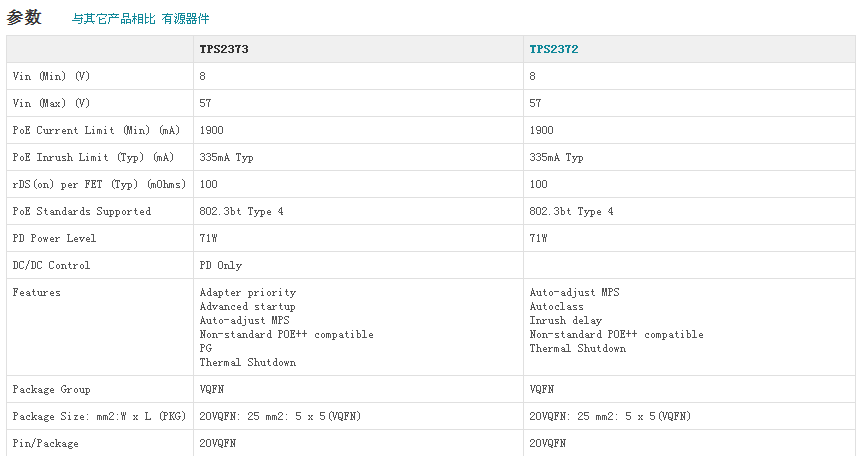This screenshot has height=456, width=856.
Task: Click the 有源器件 link
Action: tap(185, 19)
